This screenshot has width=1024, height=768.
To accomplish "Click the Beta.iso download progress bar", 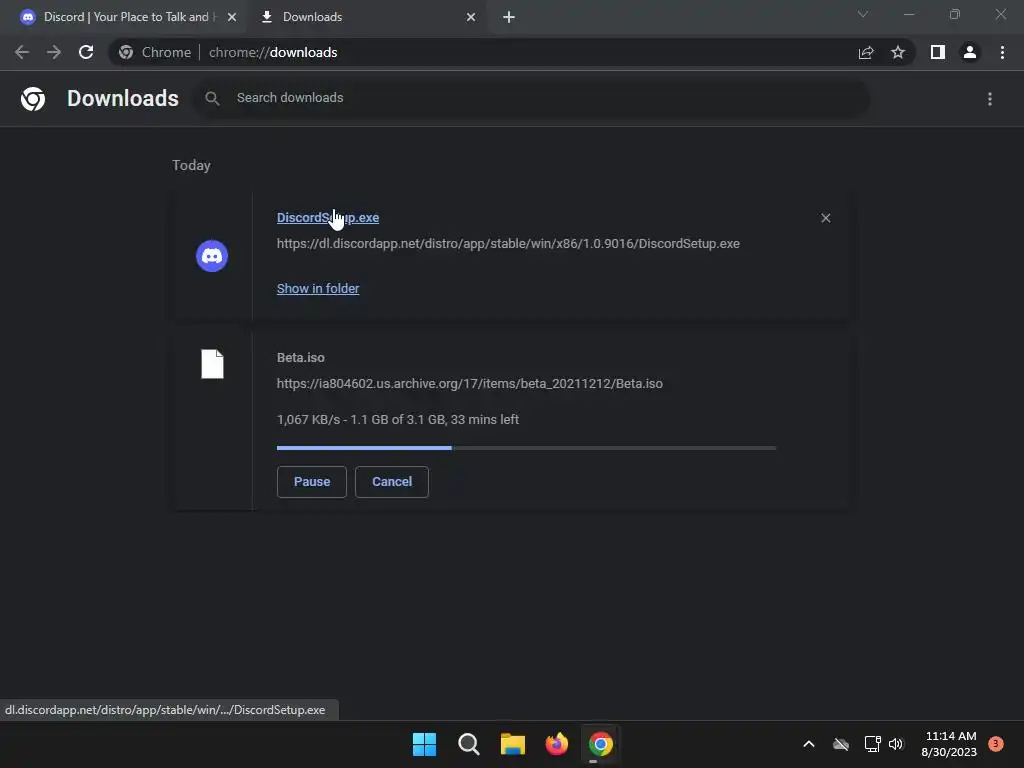I will click(526, 448).
